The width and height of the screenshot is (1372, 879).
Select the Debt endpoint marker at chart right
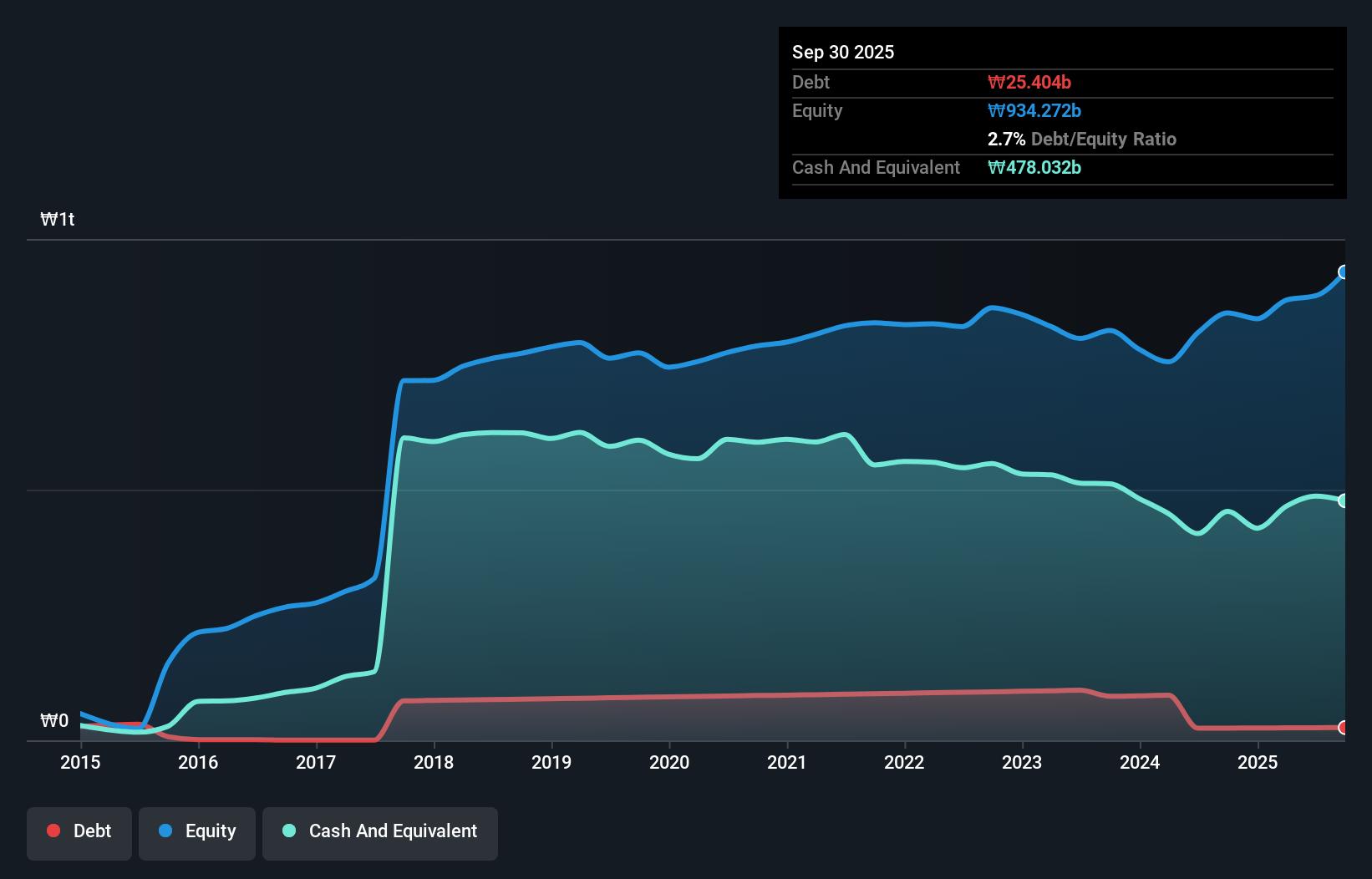tap(1343, 728)
